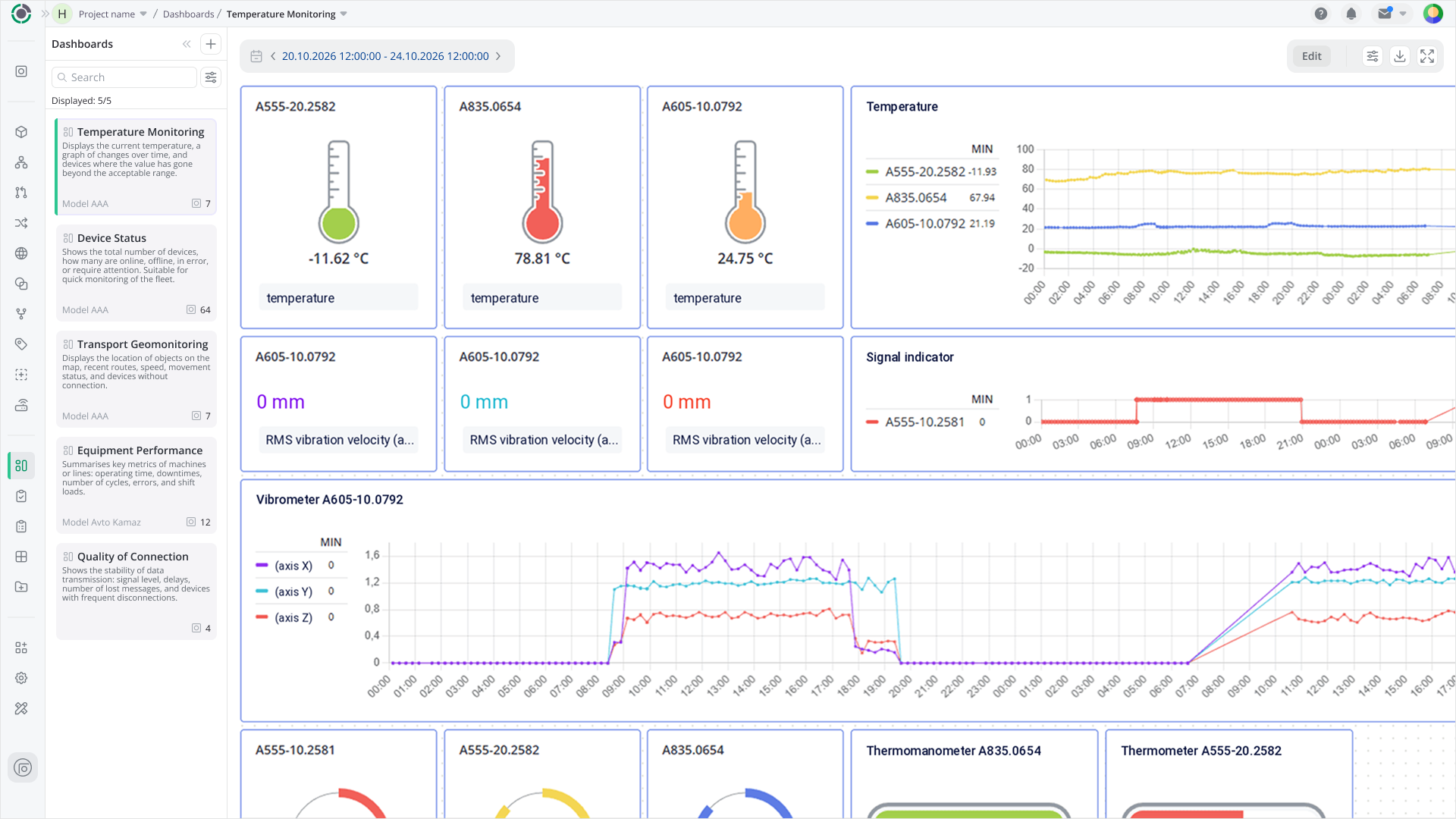Enter fullscreen mode with expand icon

click(x=1427, y=56)
